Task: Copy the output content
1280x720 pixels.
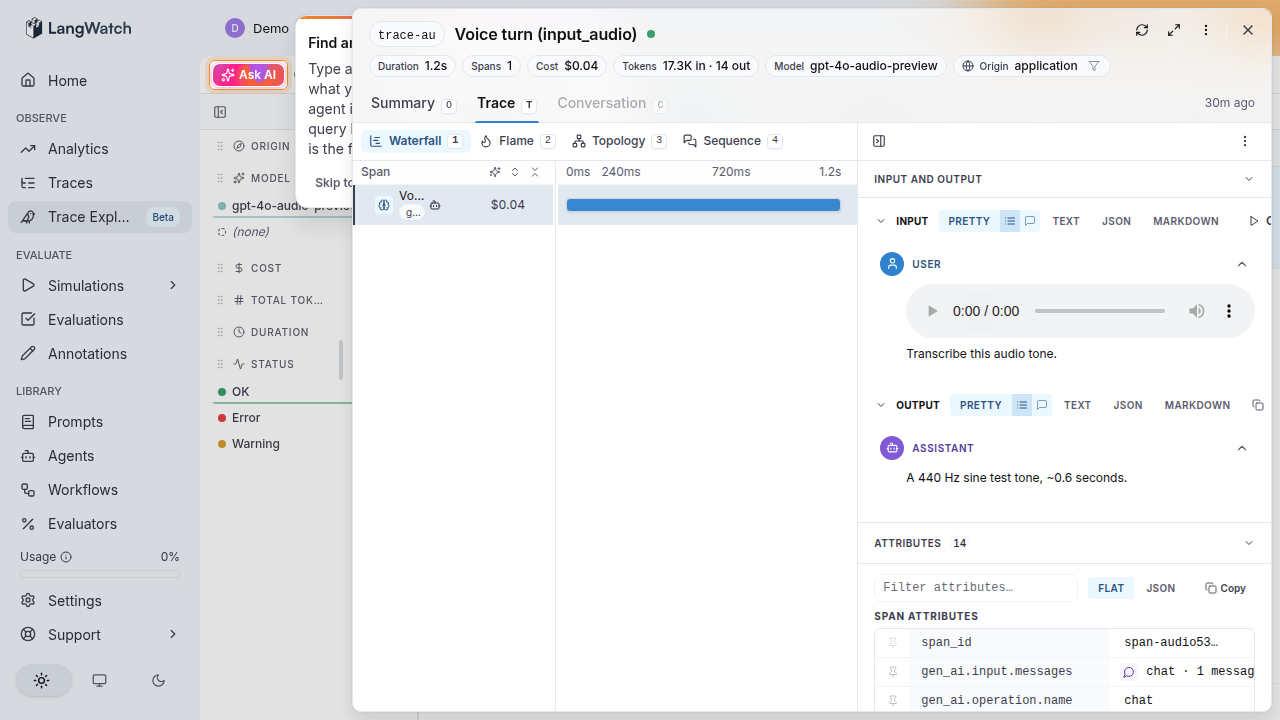Action: click(1258, 405)
